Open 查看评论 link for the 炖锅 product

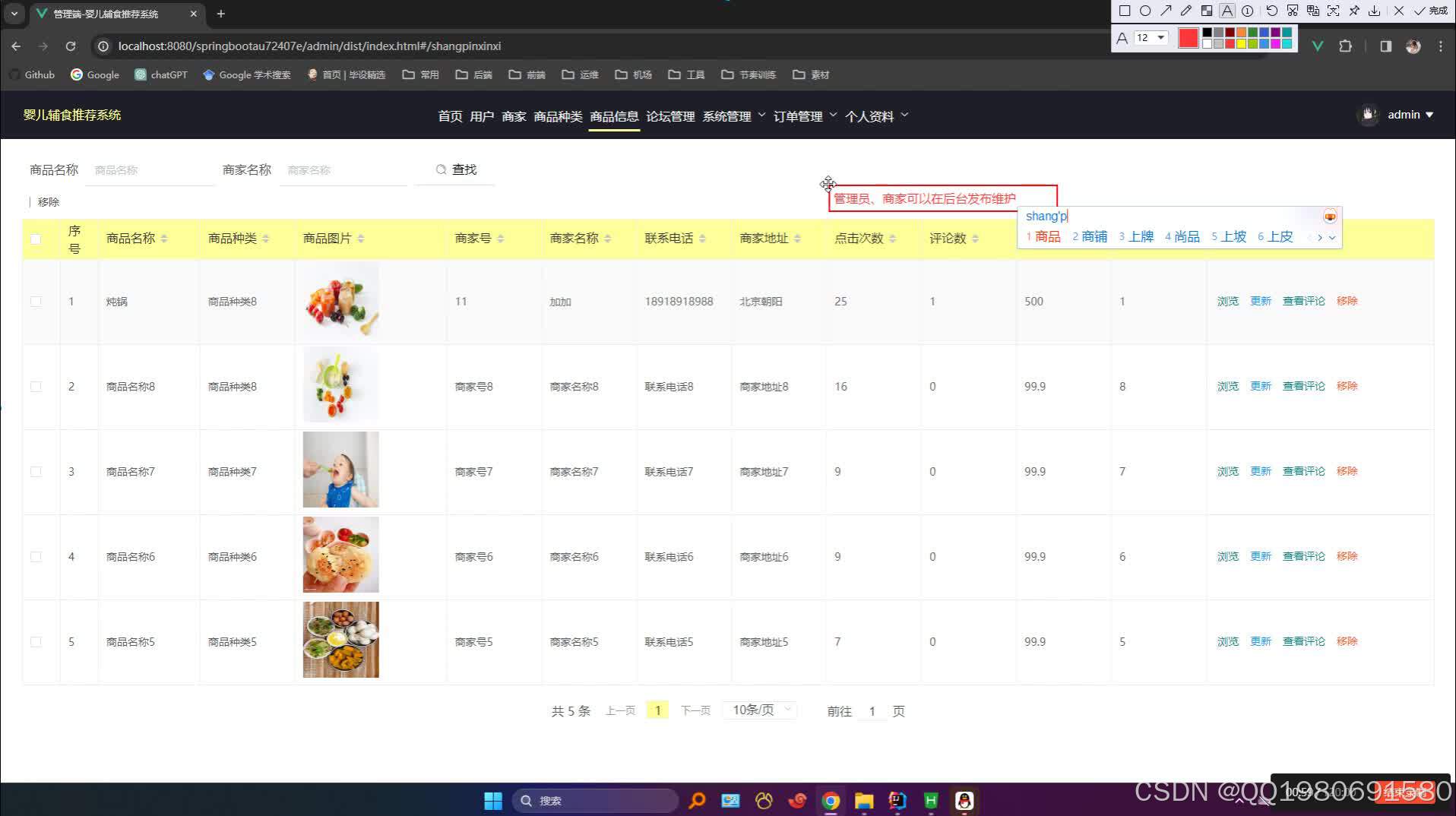(x=1303, y=301)
